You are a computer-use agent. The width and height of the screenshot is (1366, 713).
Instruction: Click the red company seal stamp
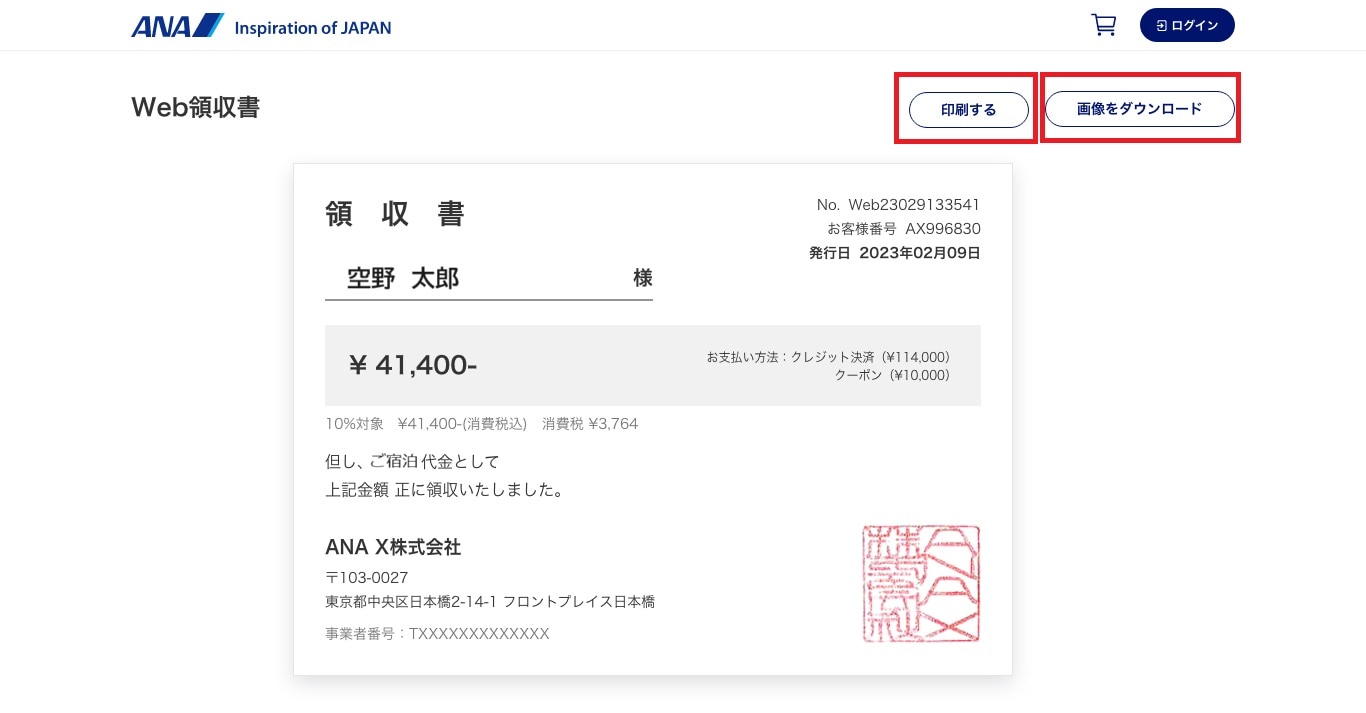pos(921,583)
